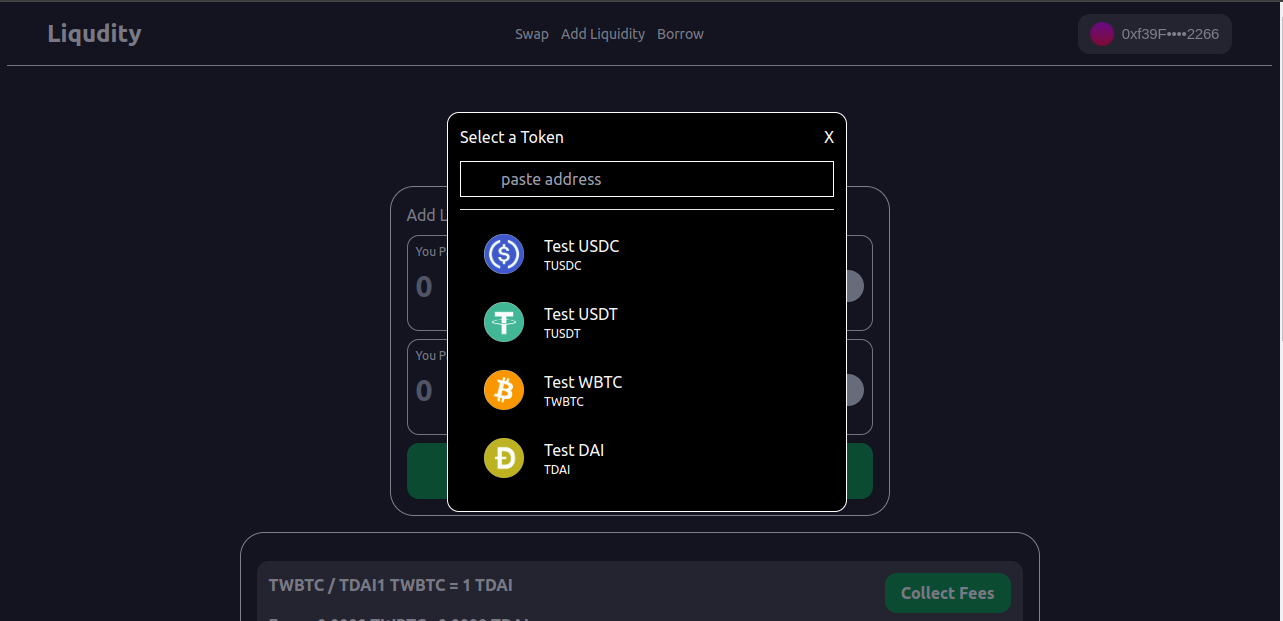Select the Test DAI token icon
1283x621 pixels.
[504, 458]
